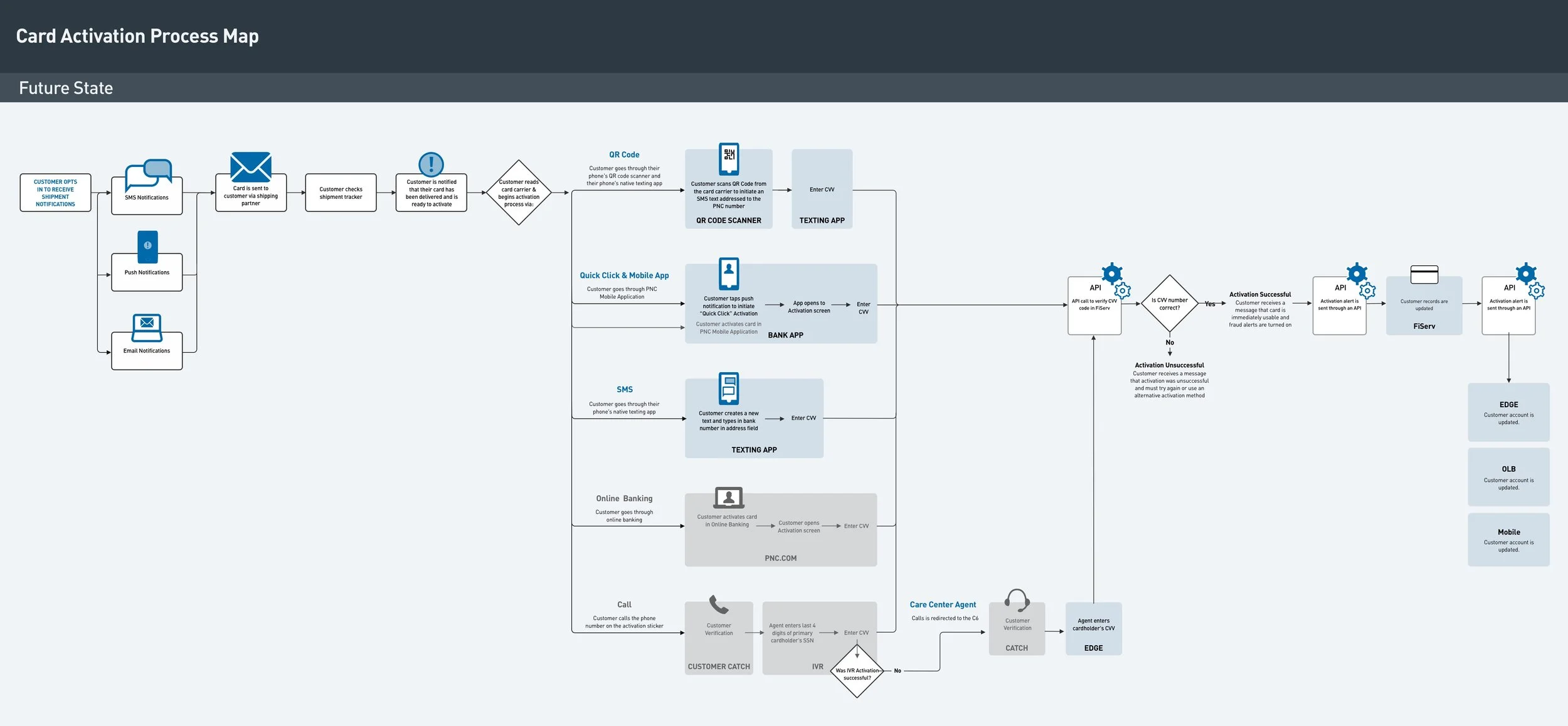Viewport: 1568px width, 726px height.
Task: Select the 'Is CVV number correct?' diamond
Action: (1169, 304)
